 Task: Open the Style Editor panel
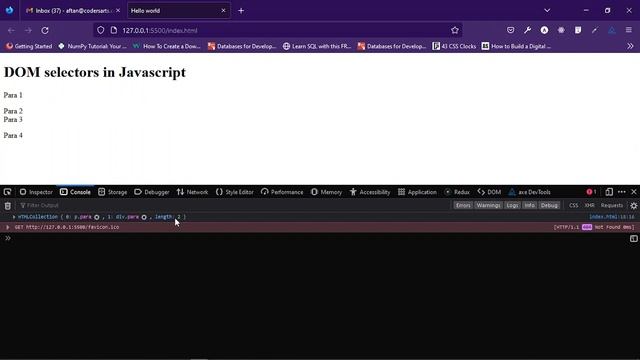234,192
